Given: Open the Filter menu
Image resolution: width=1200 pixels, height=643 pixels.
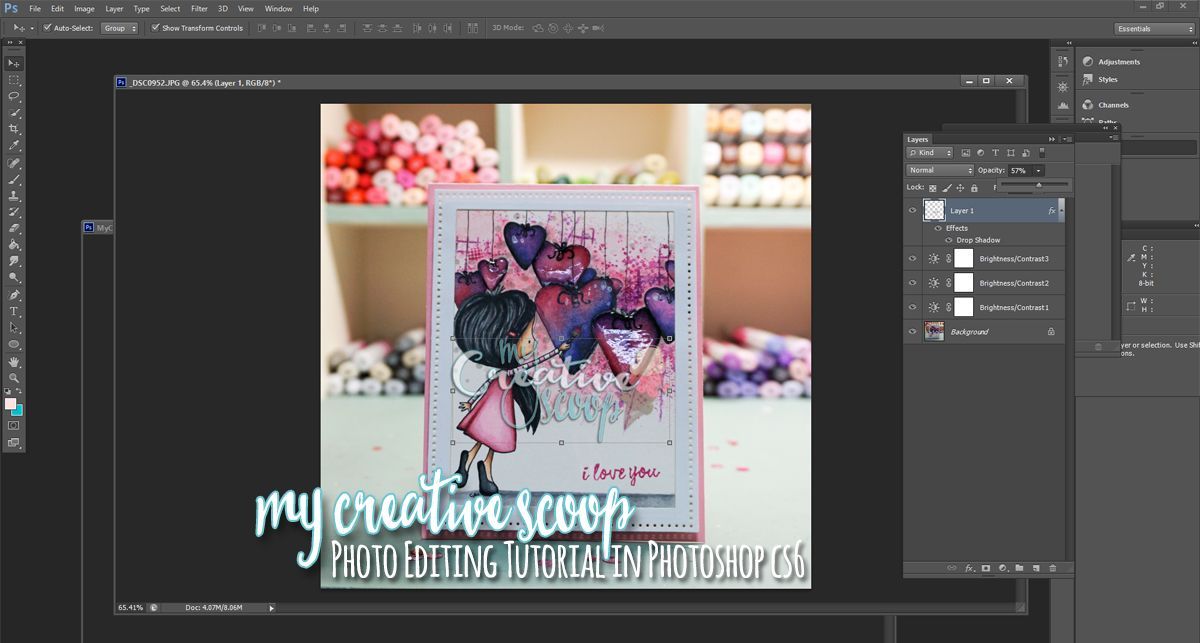Looking at the screenshot, I should 199,8.
